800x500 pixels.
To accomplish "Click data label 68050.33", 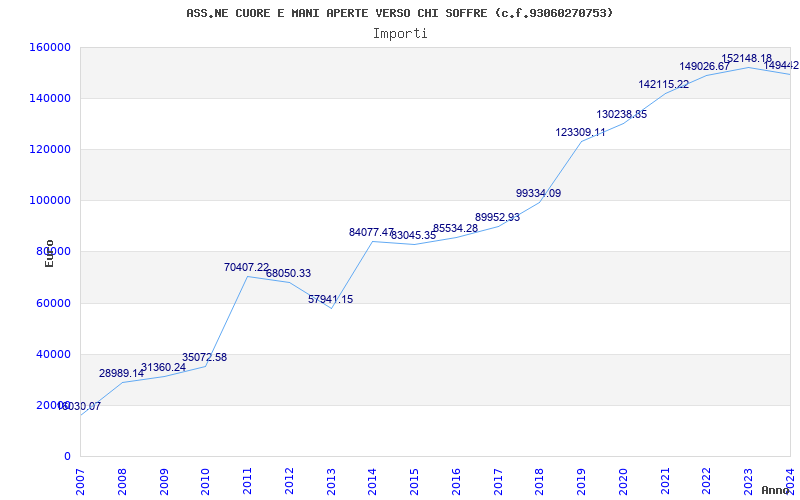I will coord(288,273).
